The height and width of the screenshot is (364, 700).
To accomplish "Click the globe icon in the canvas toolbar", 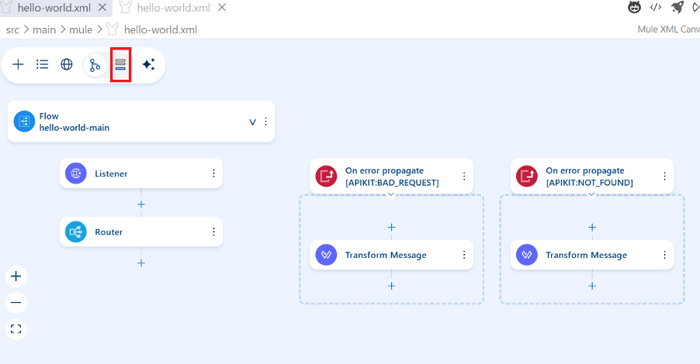I will point(67,64).
